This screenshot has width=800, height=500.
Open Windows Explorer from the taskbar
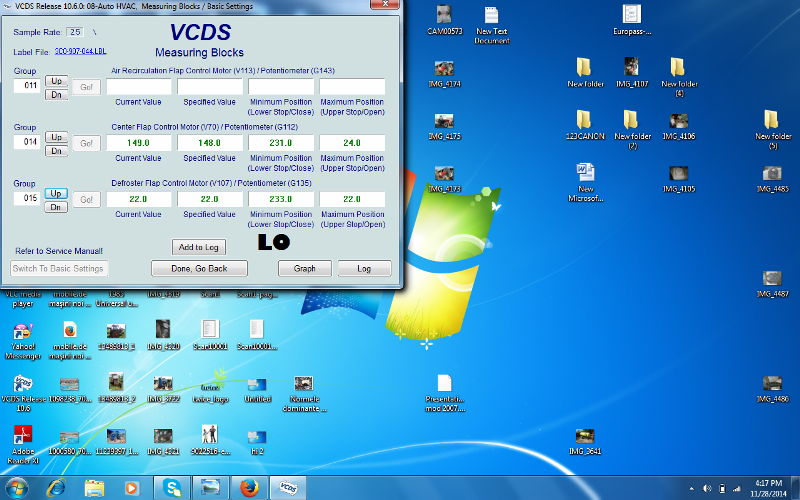pyautogui.click(x=94, y=488)
